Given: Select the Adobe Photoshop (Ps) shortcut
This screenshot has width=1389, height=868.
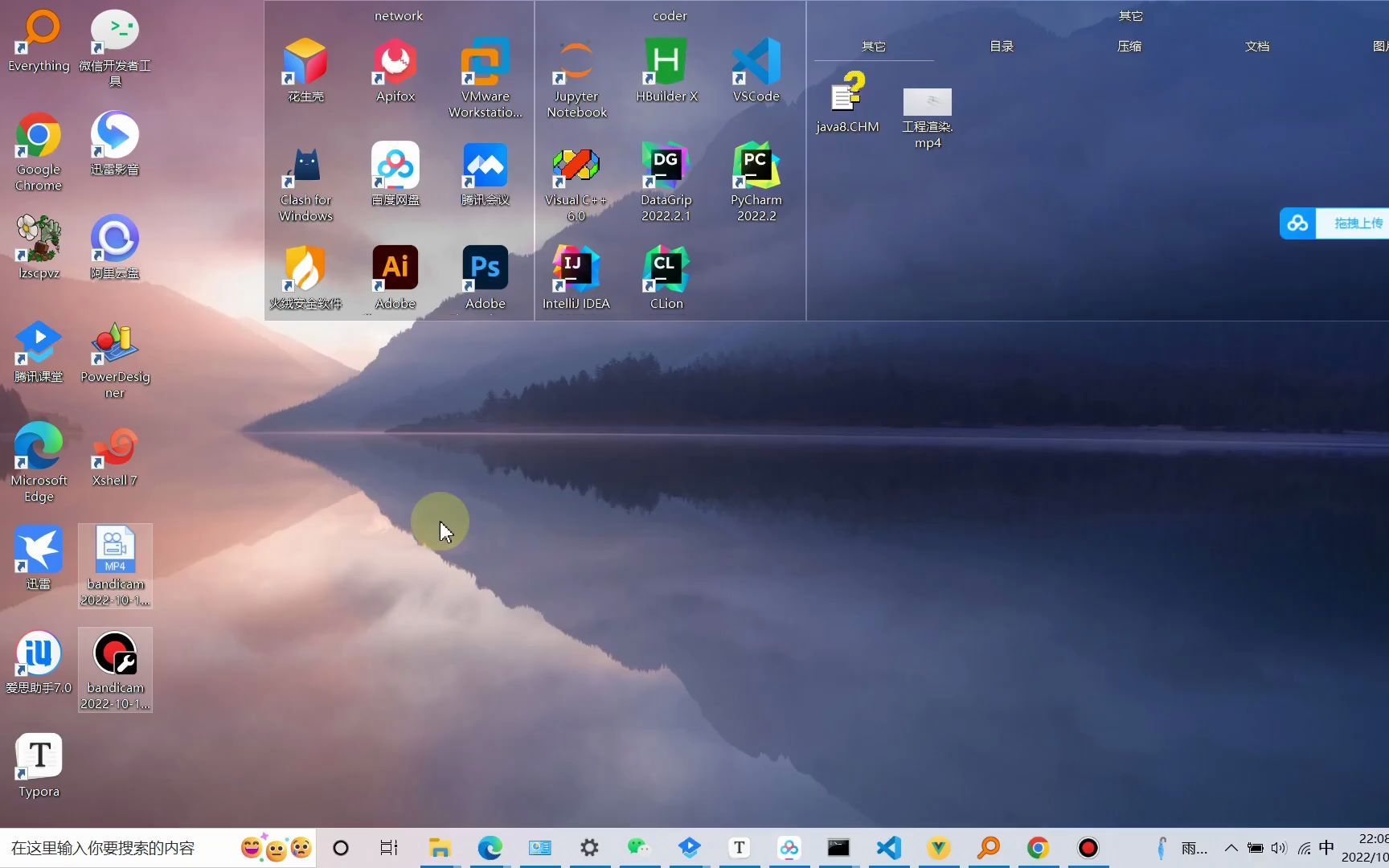Looking at the screenshot, I should click(x=486, y=278).
